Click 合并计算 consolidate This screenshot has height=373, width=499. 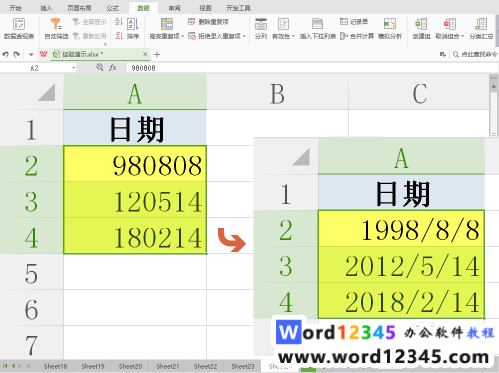(x=357, y=36)
